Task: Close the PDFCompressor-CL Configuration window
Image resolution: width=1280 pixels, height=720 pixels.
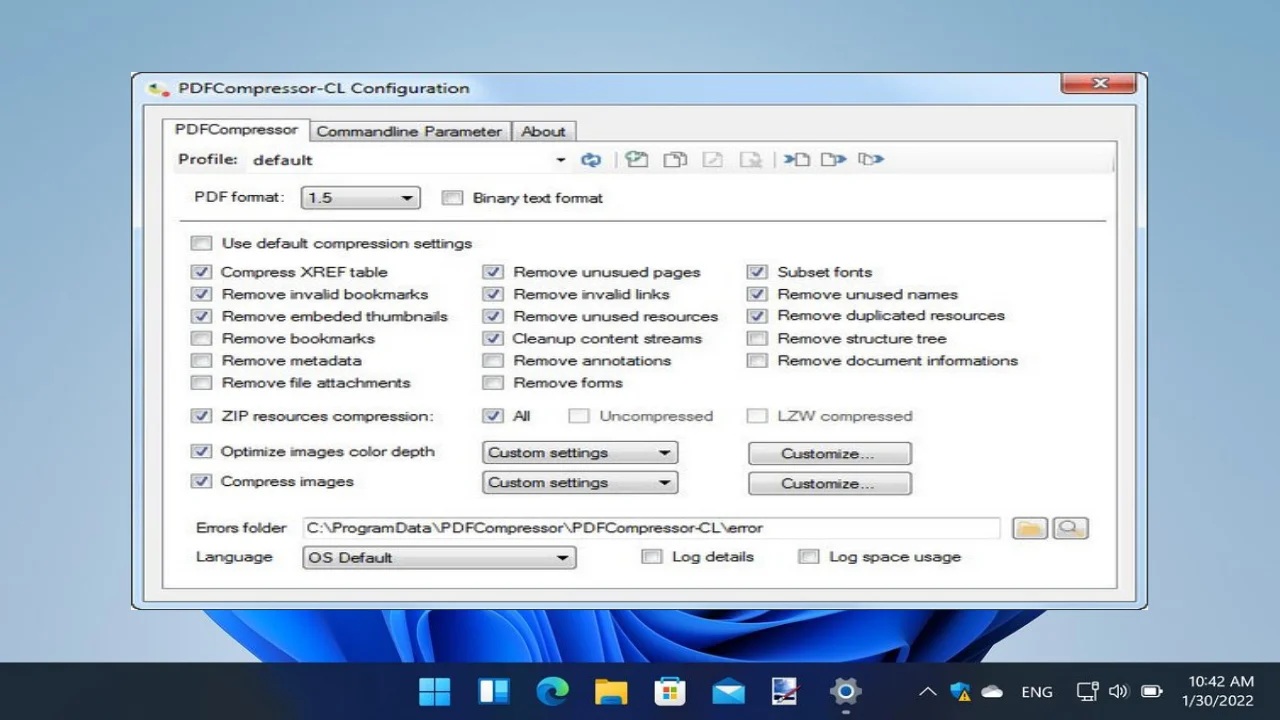Action: coord(1098,84)
